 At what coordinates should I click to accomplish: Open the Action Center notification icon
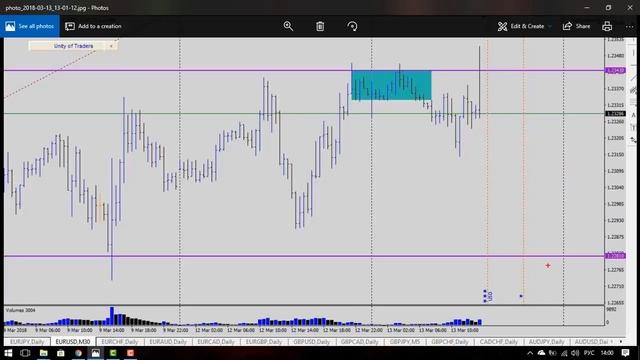(625, 353)
